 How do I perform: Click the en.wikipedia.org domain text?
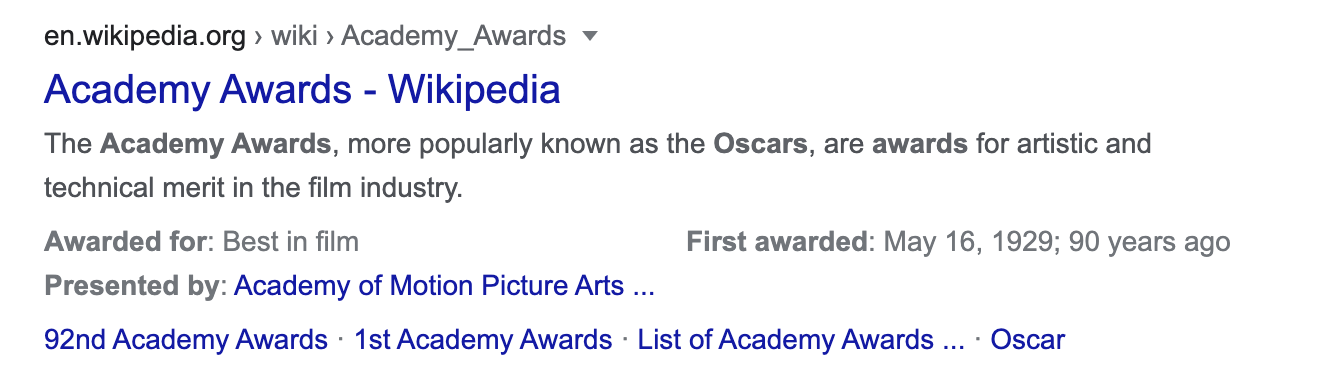click(145, 37)
